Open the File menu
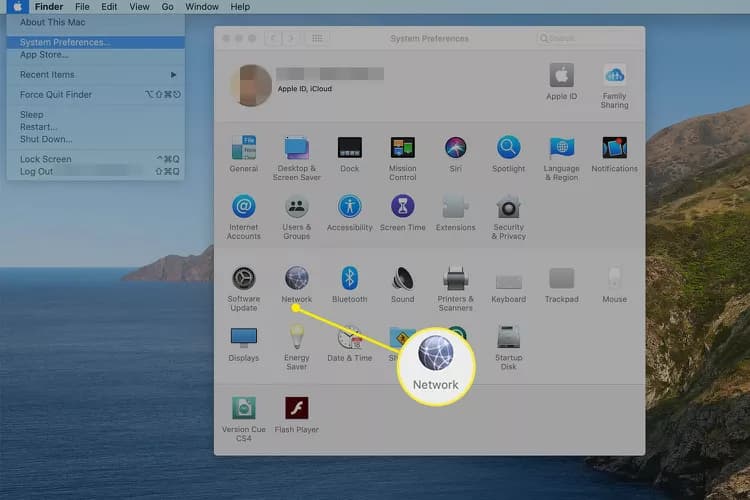This screenshot has height=500, width=750. pos(82,7)
